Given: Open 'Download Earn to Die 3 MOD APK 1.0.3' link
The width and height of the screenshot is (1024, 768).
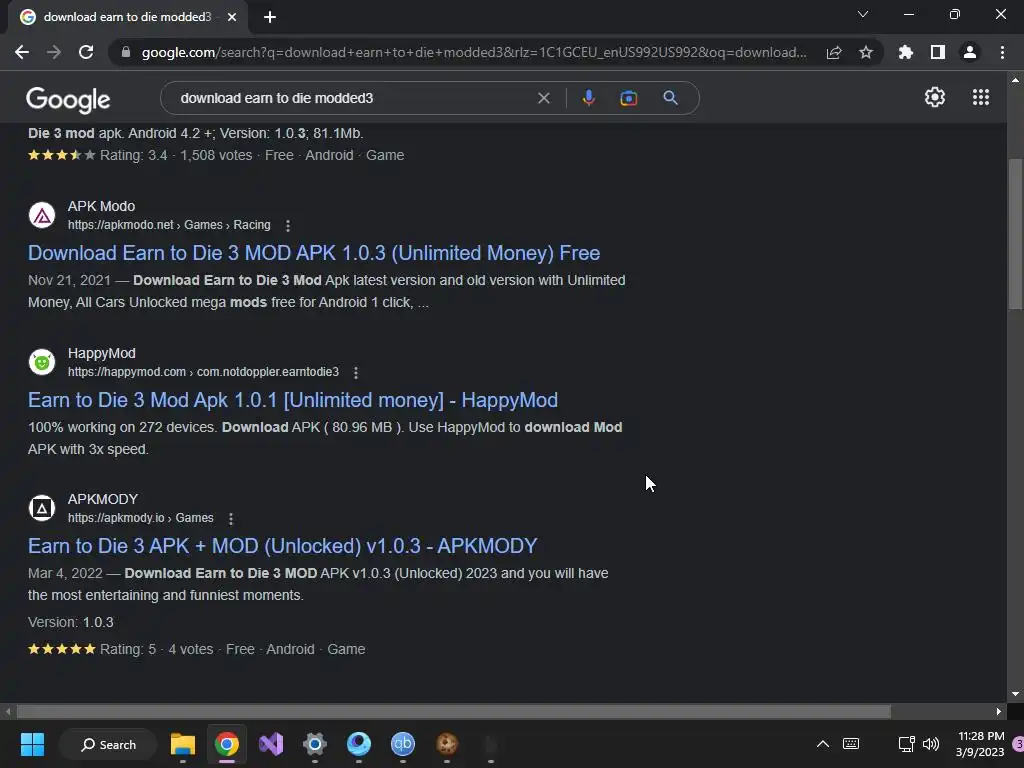Looking at the screenshot, I should coord(314,253).
